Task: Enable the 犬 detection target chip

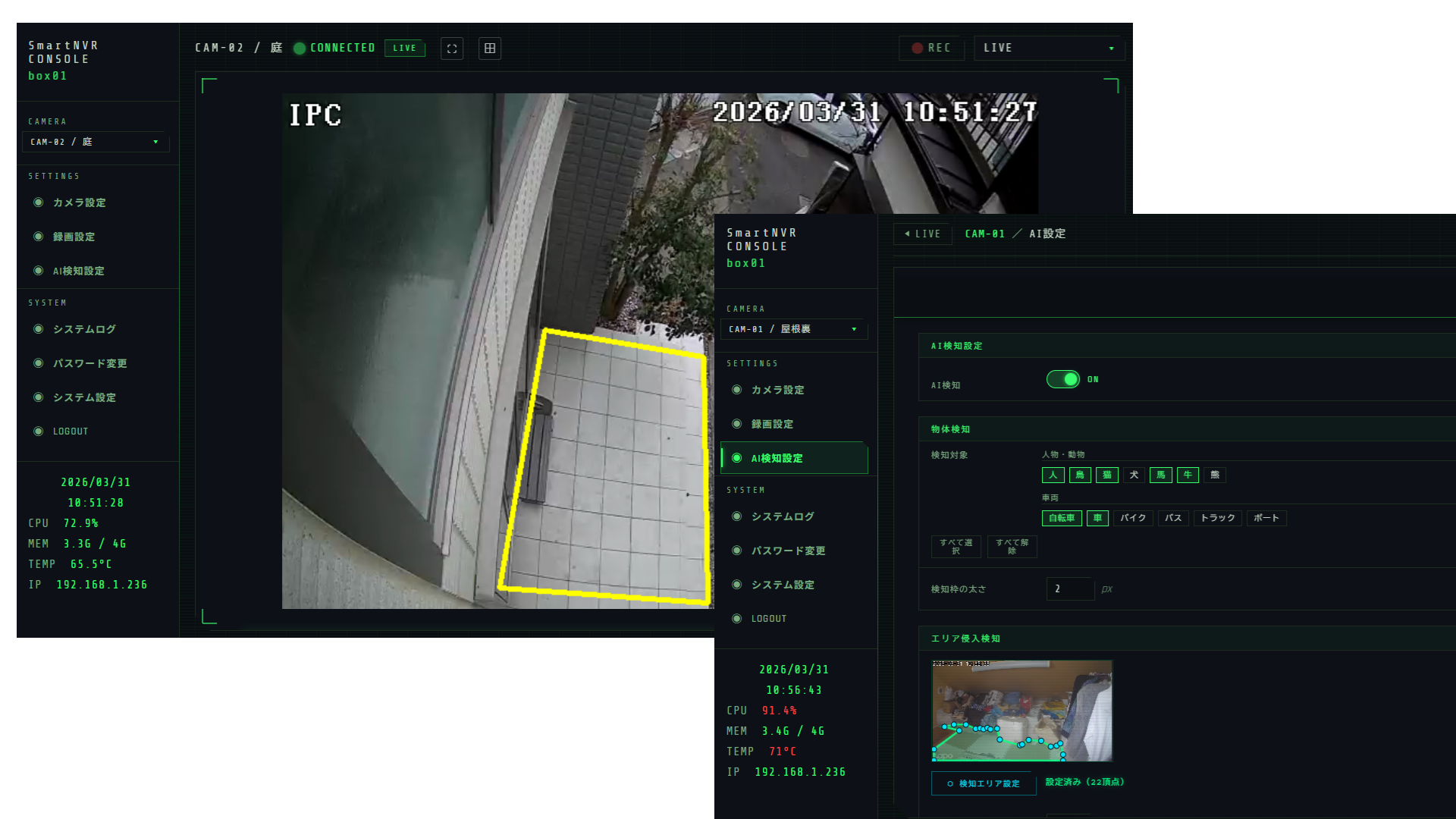Action: coord(1134,475)
